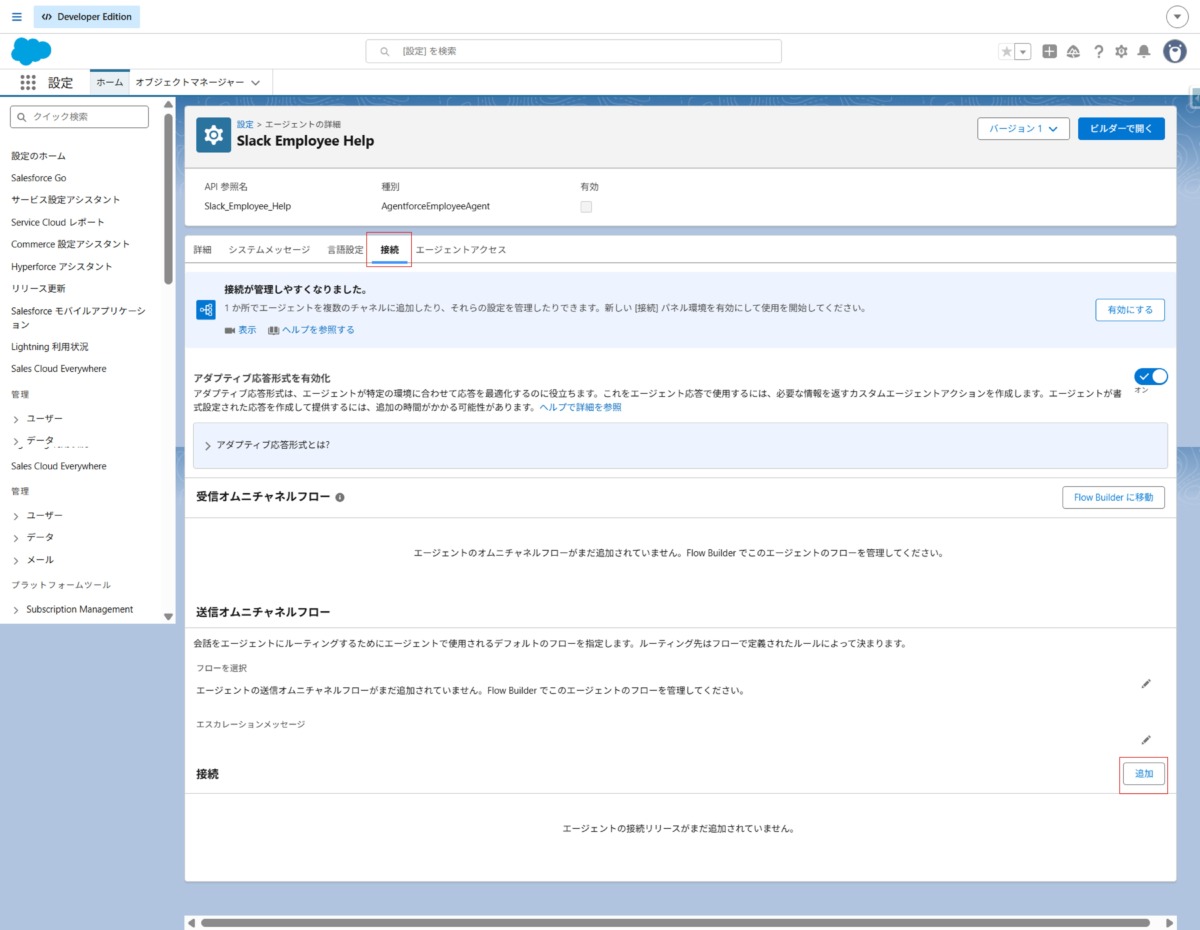Open Hyperforce アシスタント in sidebar
1200x930 pixels.
62,267
